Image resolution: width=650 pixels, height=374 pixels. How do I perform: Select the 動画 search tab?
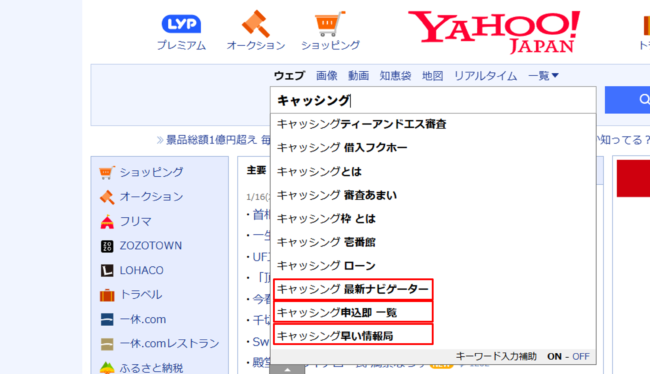tap(358, 76)
